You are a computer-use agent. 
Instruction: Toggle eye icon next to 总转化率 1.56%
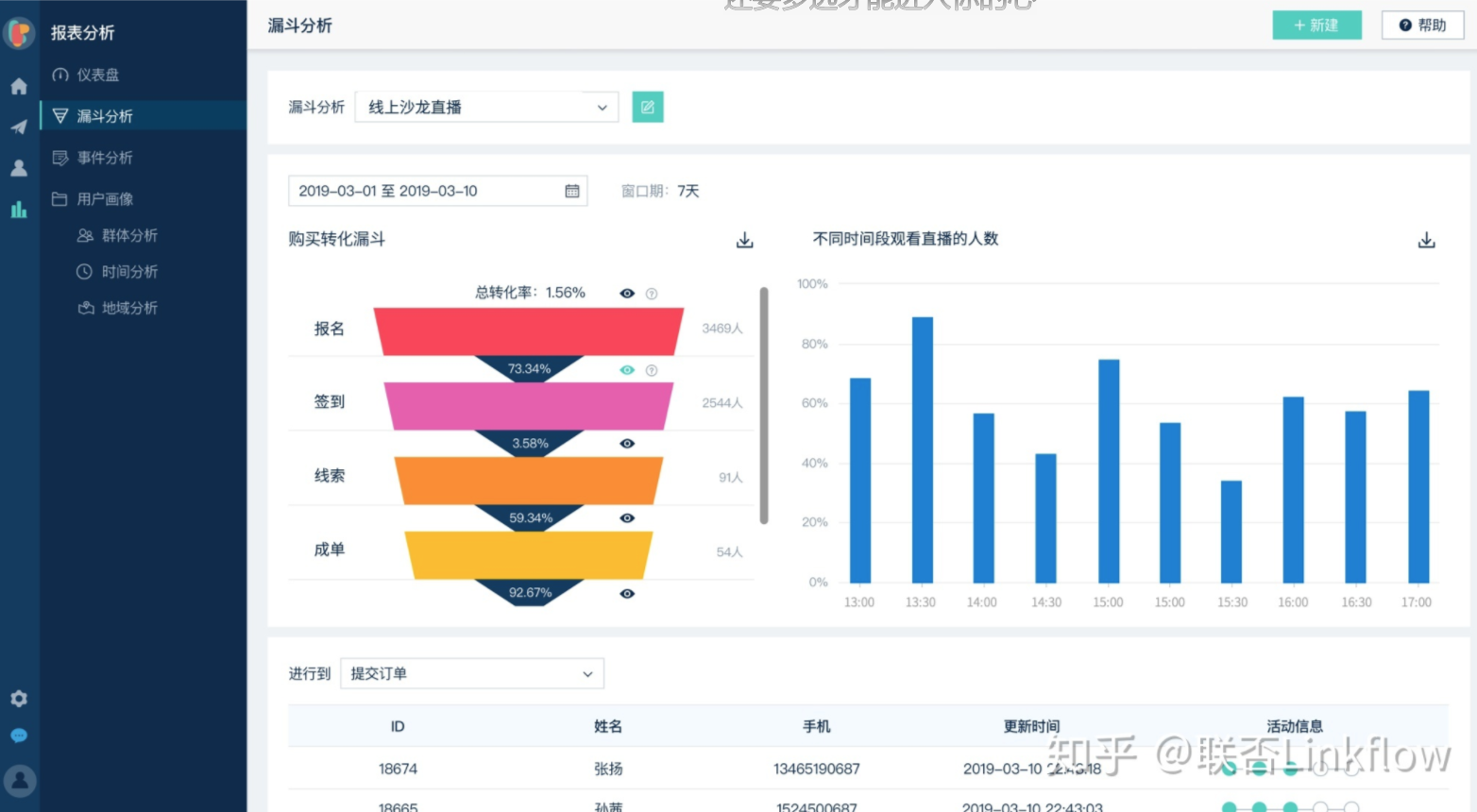[x=627, y=294]
